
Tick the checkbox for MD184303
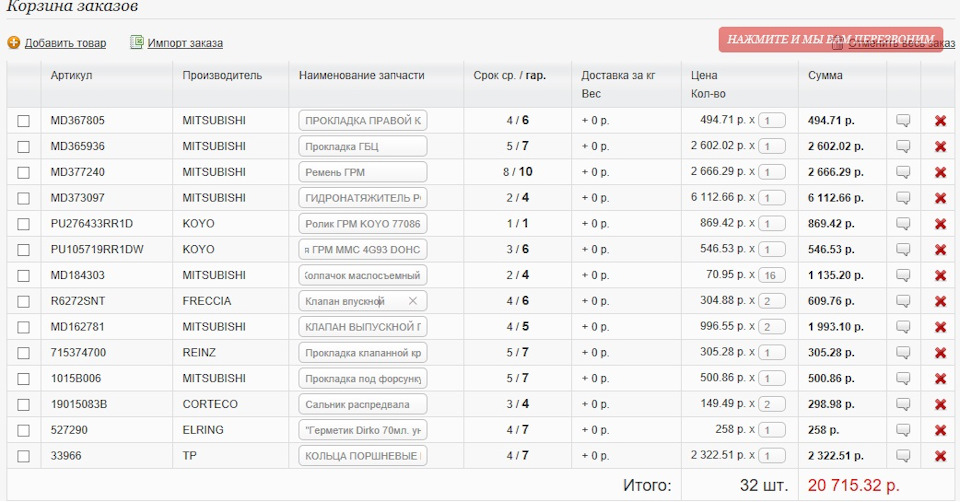(x=23, y=275)
